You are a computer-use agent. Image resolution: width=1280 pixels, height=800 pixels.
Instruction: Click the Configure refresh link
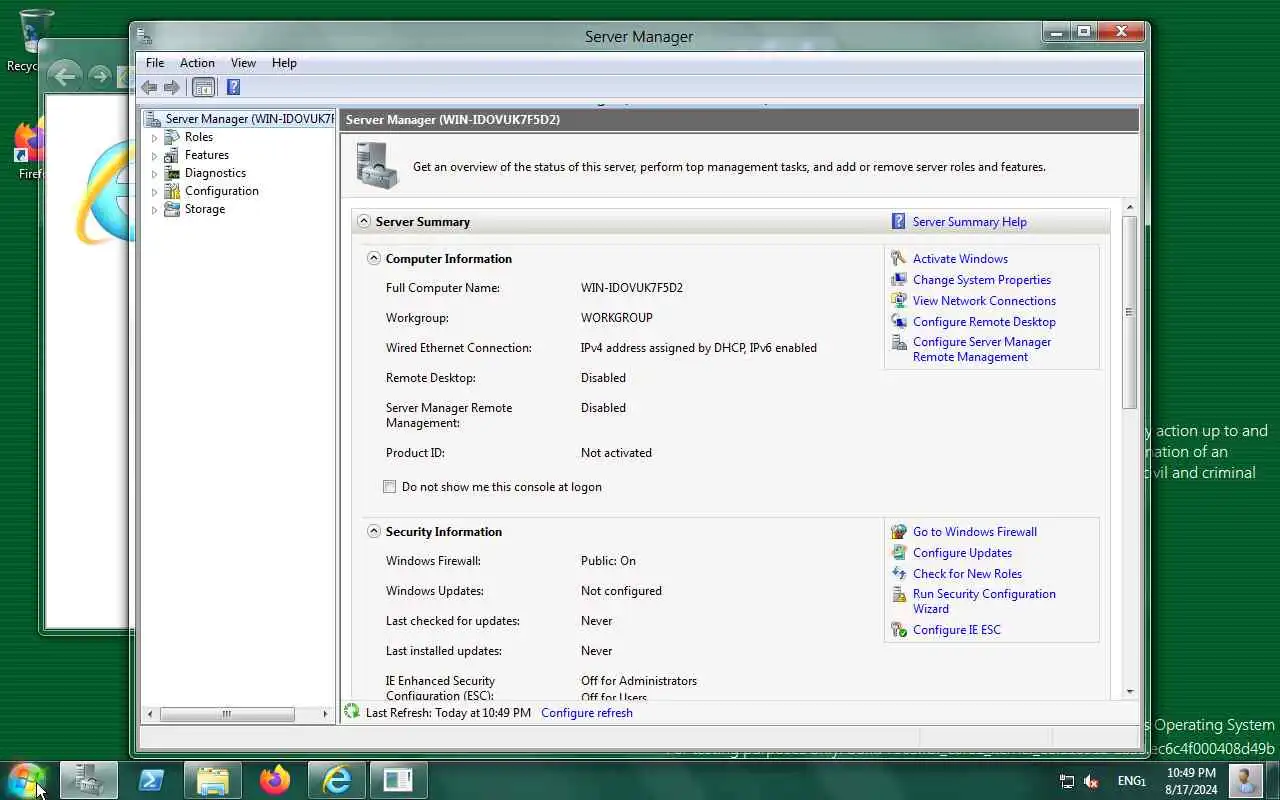587,713
